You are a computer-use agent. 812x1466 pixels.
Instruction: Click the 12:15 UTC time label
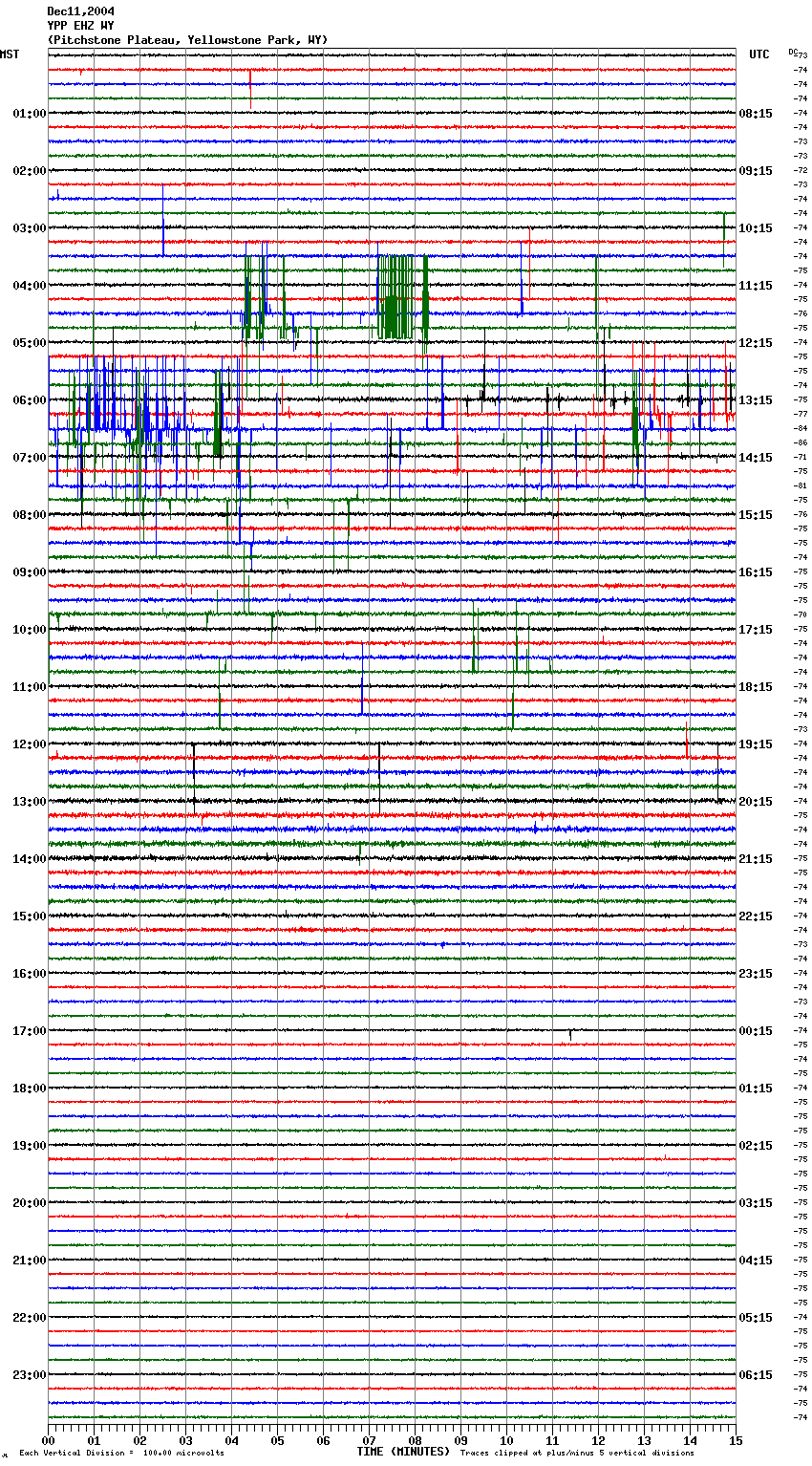coord(756,343)
